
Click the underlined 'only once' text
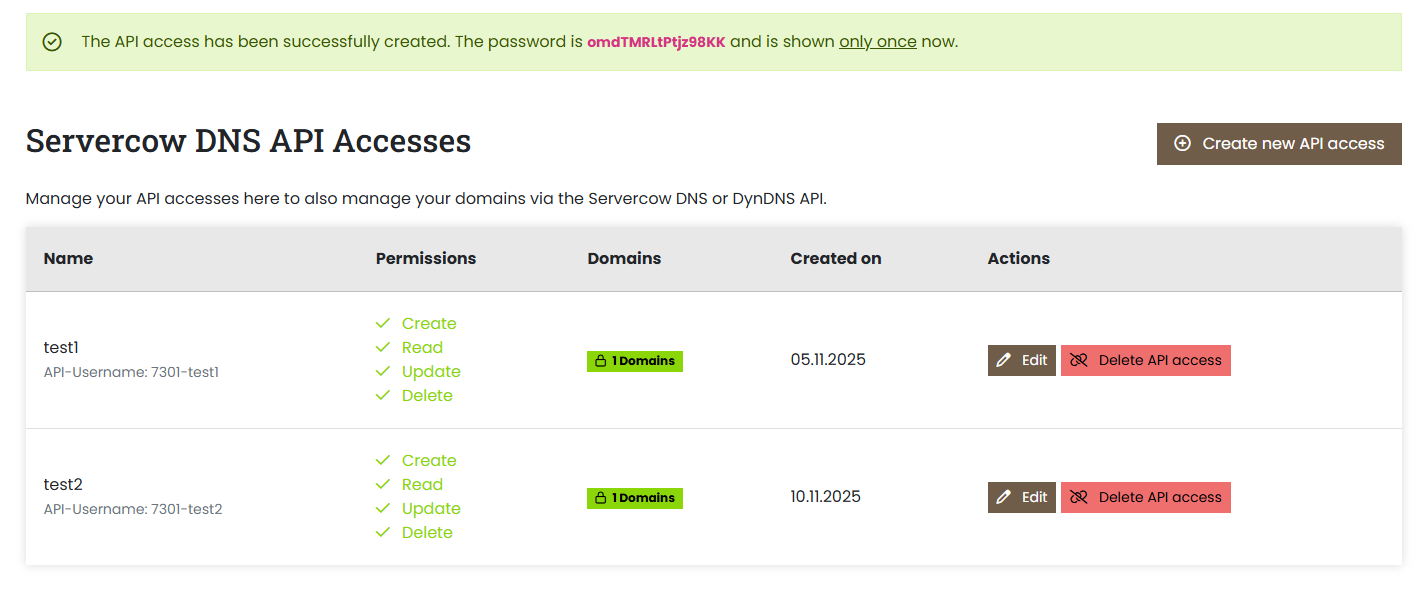pos(877,41)
